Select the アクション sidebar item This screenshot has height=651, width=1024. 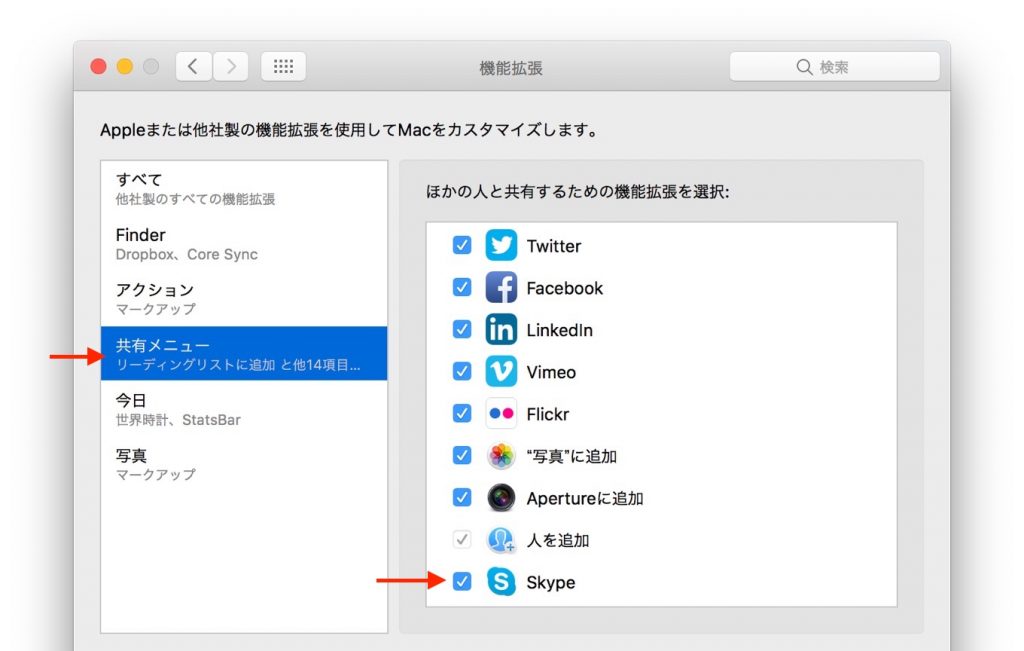[x=243, y=298]
